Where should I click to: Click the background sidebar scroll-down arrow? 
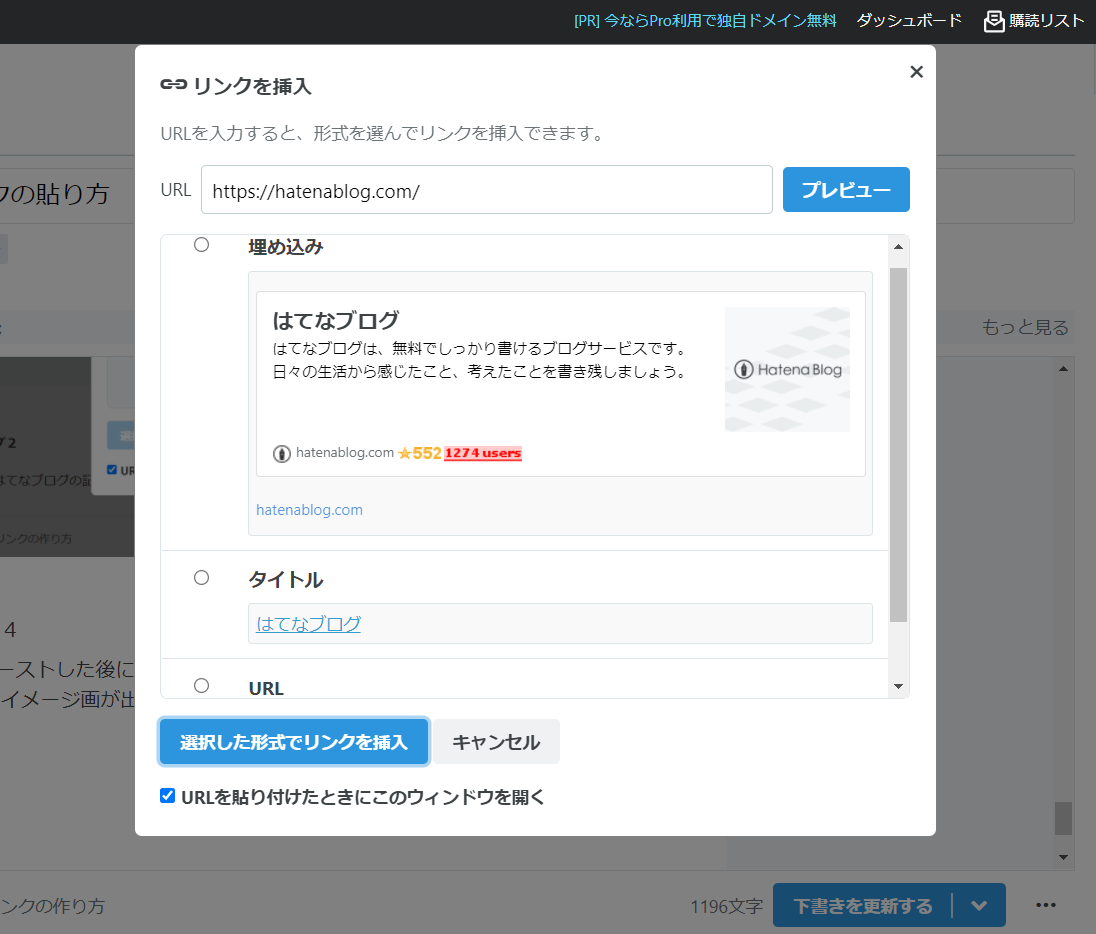pyautogui.click(x=1063, y=857)
